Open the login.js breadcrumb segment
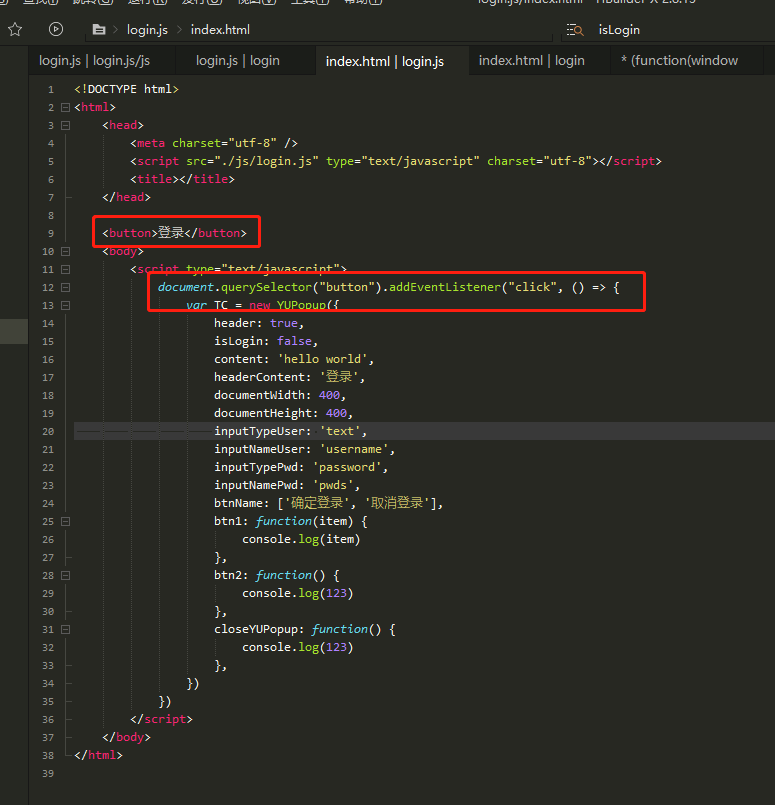Image resolution: width=775 pixels, height=805 pixels. coord(147,30)
